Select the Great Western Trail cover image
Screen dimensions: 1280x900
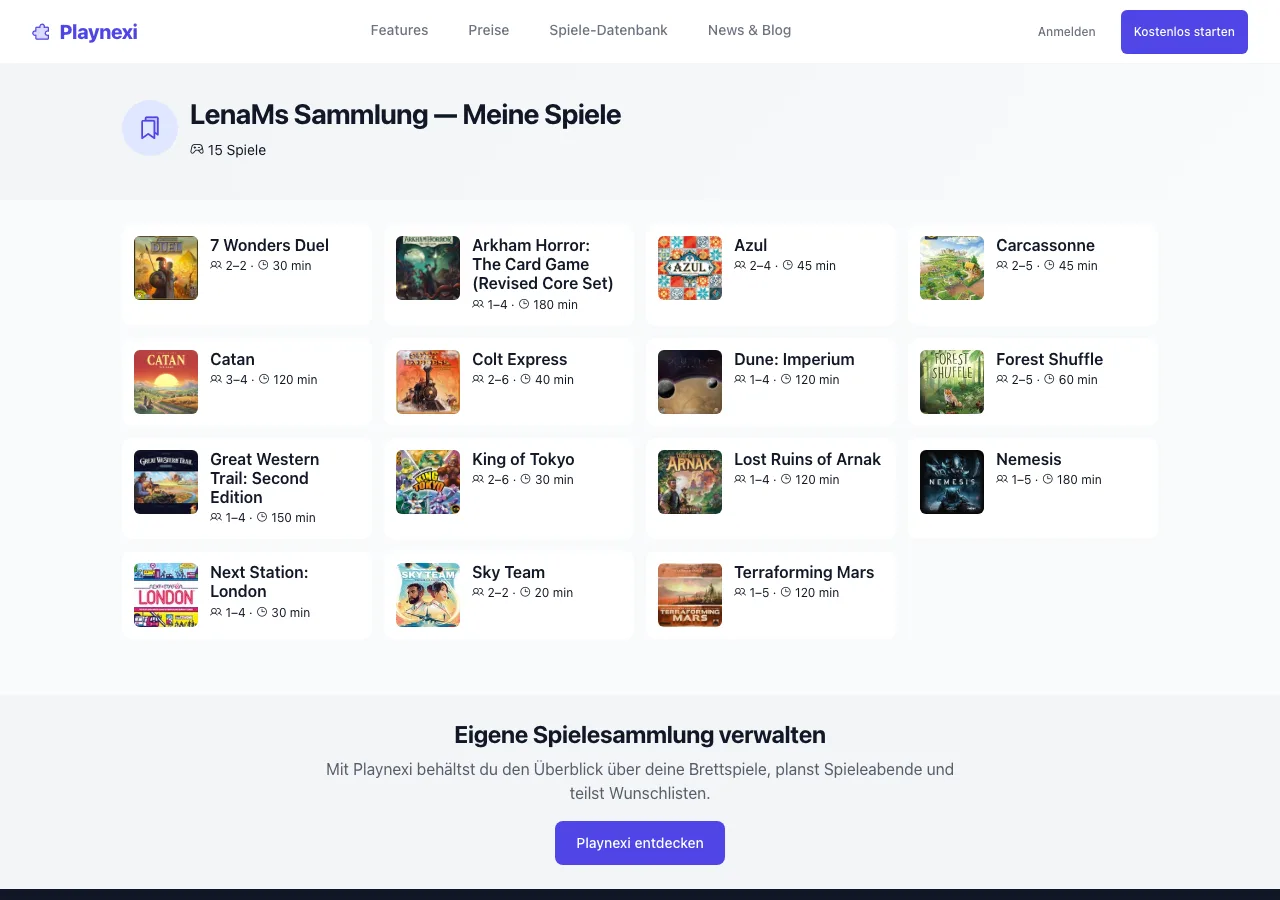click(166, 482)
